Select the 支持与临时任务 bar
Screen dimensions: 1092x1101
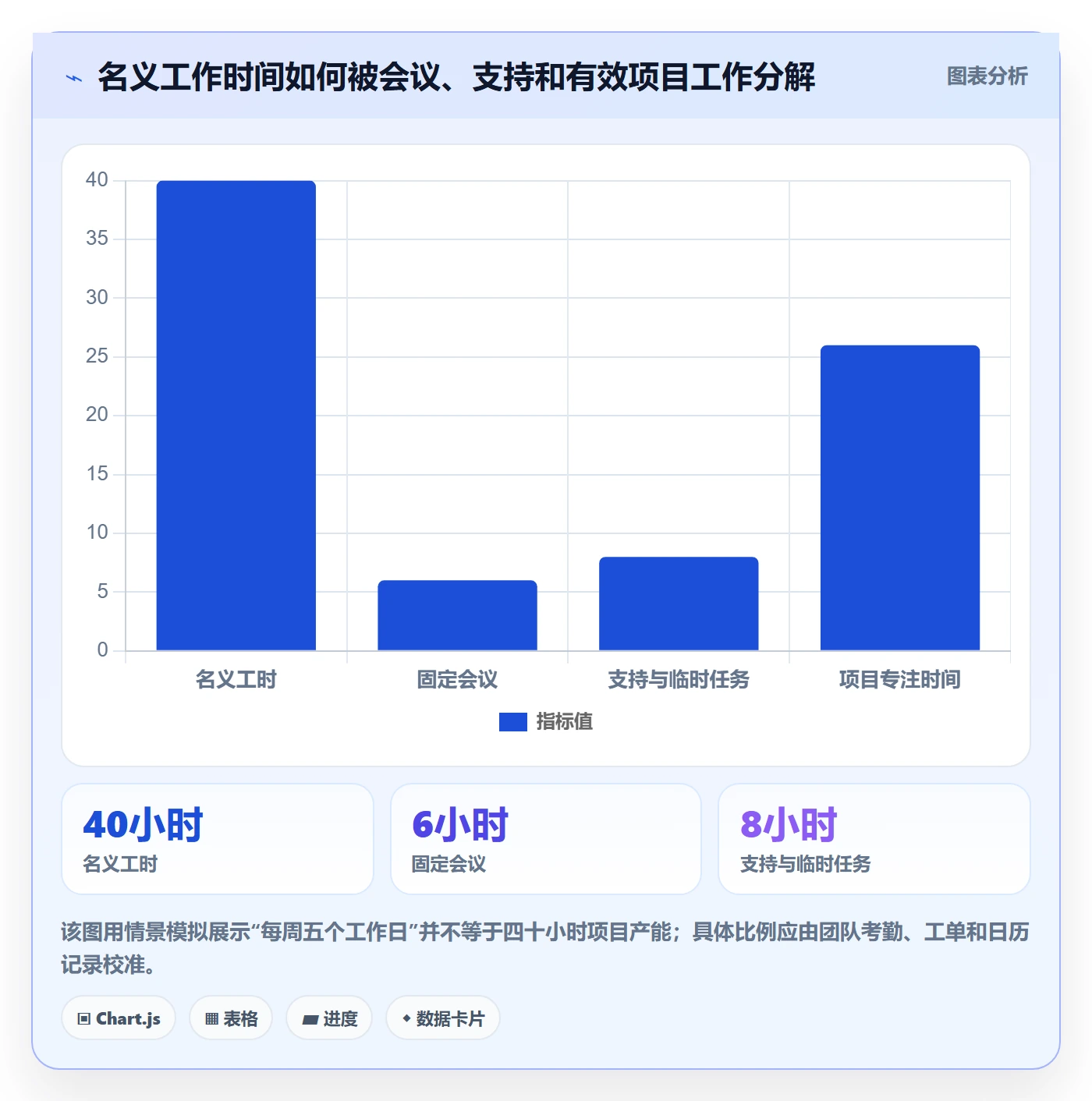[x=679, y=604]
